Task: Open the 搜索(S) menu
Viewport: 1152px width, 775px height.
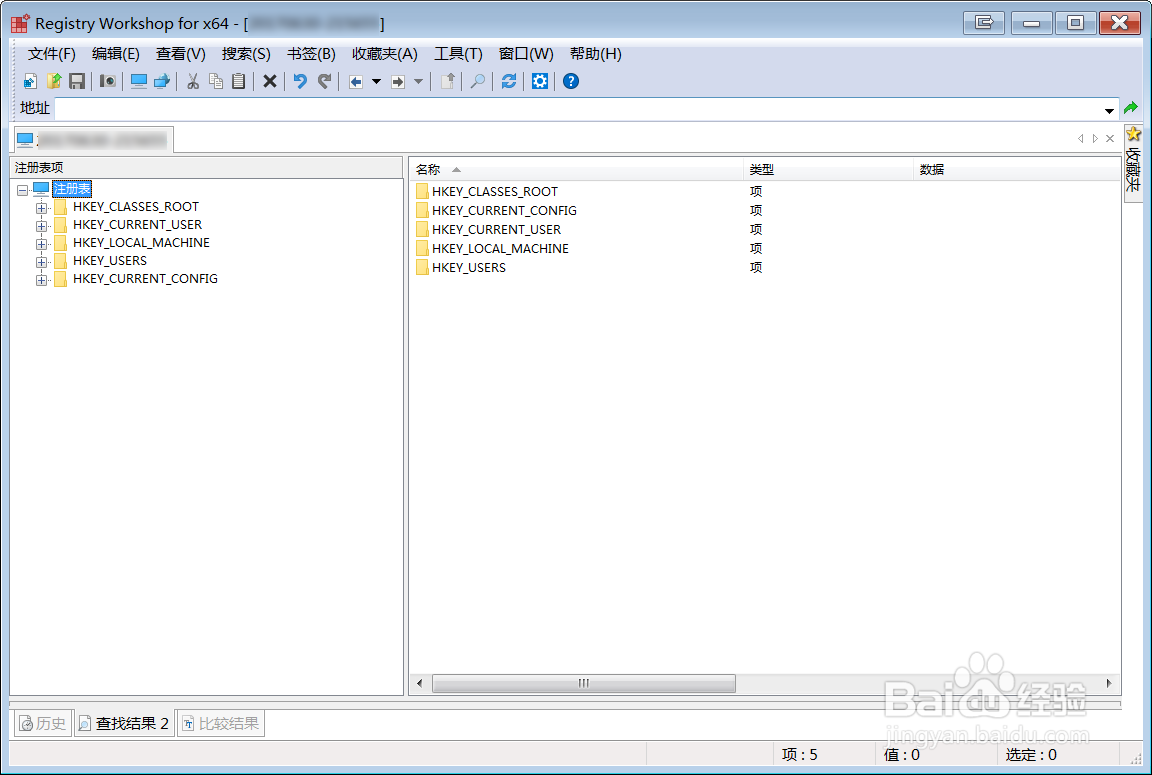Action: tap(246, 54)
